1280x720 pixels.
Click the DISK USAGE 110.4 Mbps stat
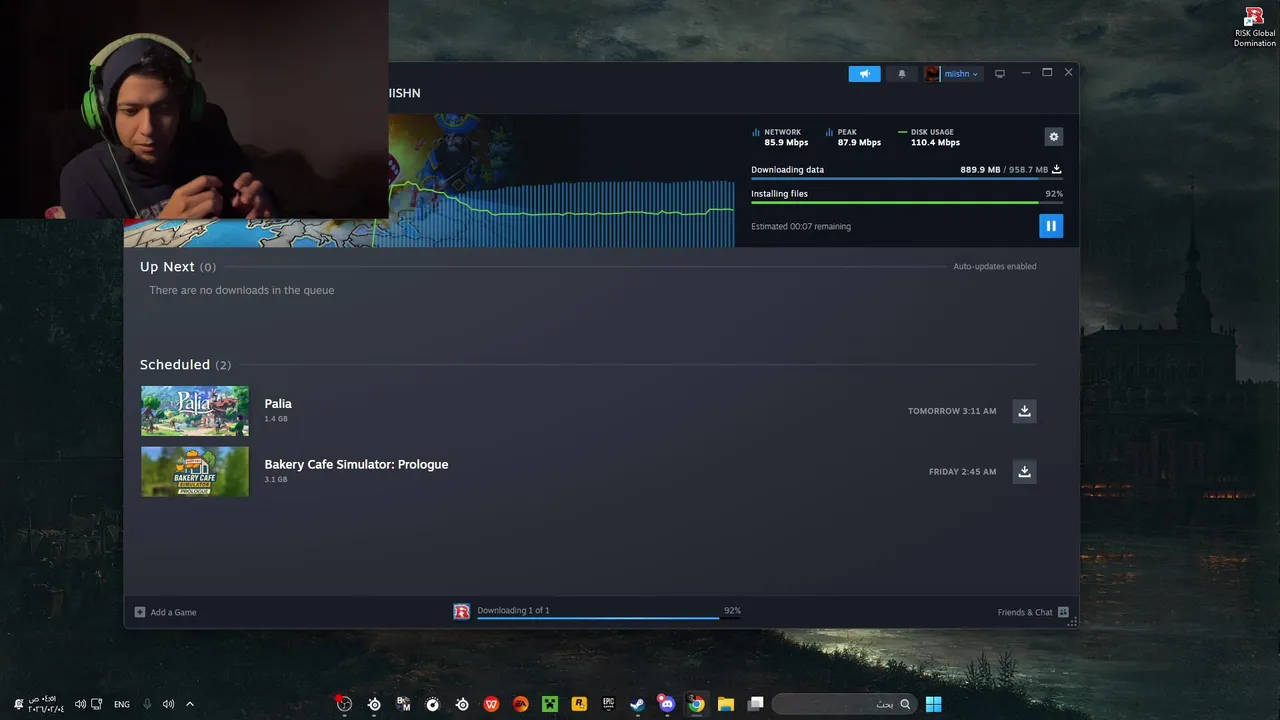tap(930, 137)
